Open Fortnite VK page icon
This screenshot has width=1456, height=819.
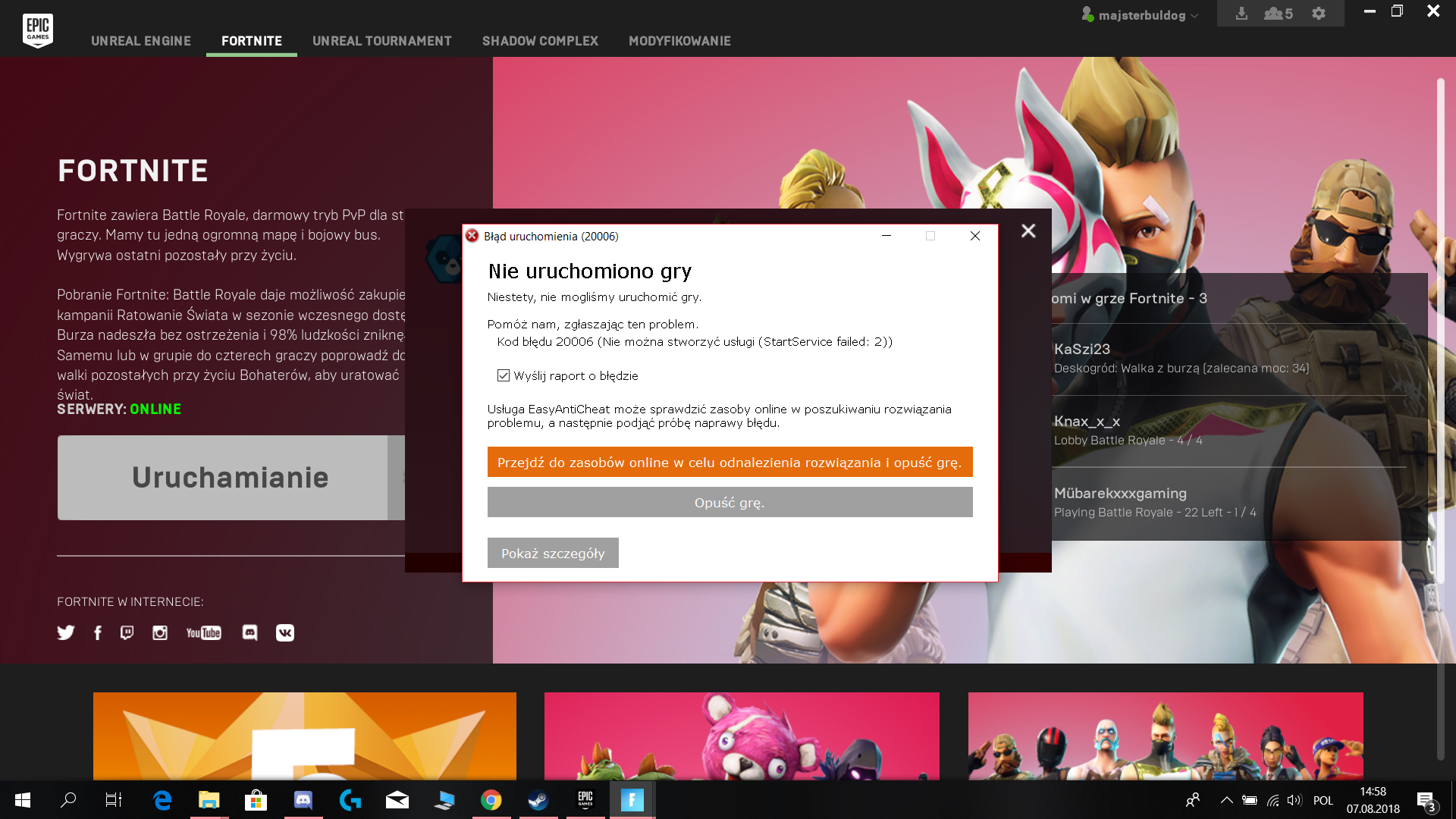(285, 632)
